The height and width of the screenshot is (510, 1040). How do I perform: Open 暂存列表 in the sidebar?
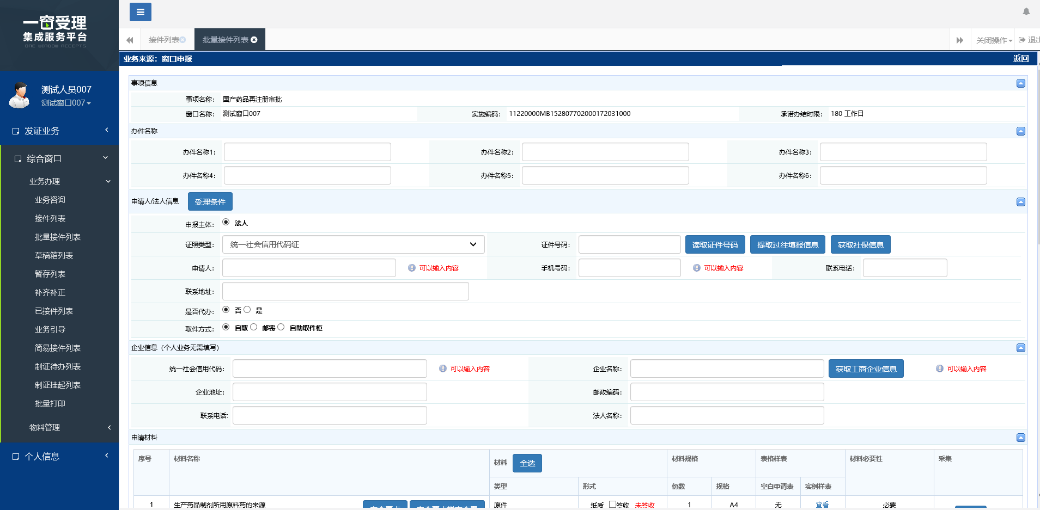coord(50,273)
